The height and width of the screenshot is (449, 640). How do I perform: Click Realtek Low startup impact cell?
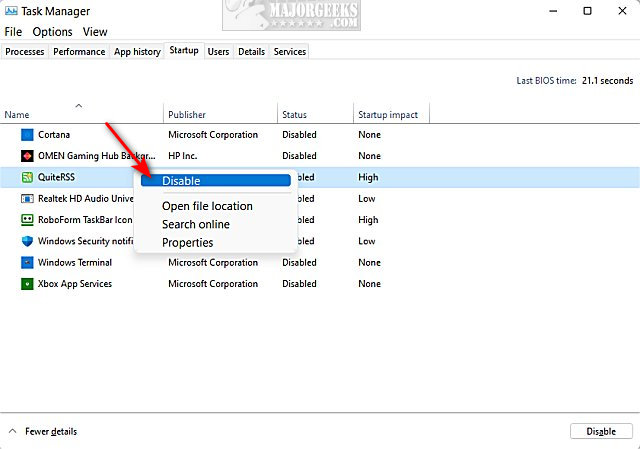point(367,199)
